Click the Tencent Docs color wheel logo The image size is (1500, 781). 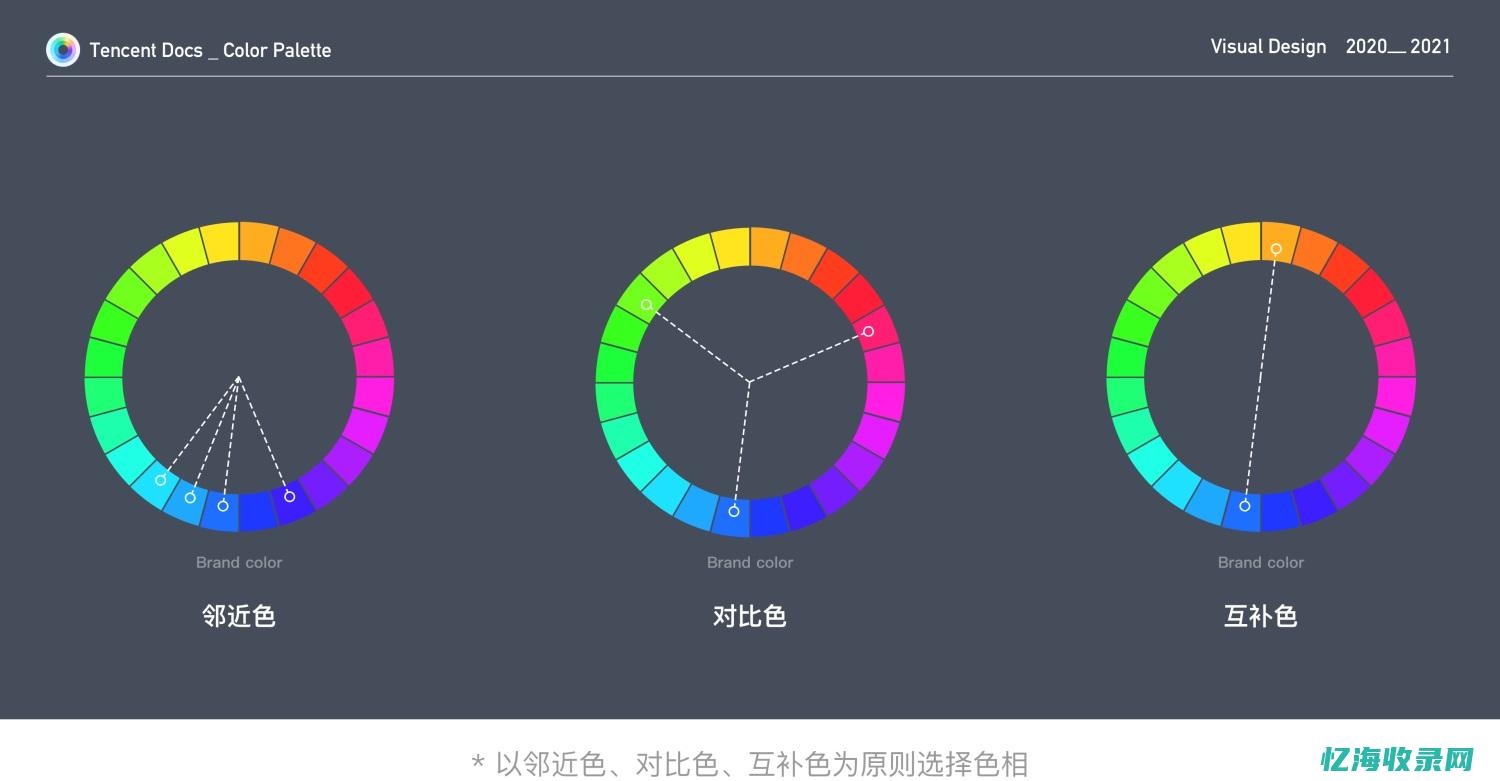63,50
